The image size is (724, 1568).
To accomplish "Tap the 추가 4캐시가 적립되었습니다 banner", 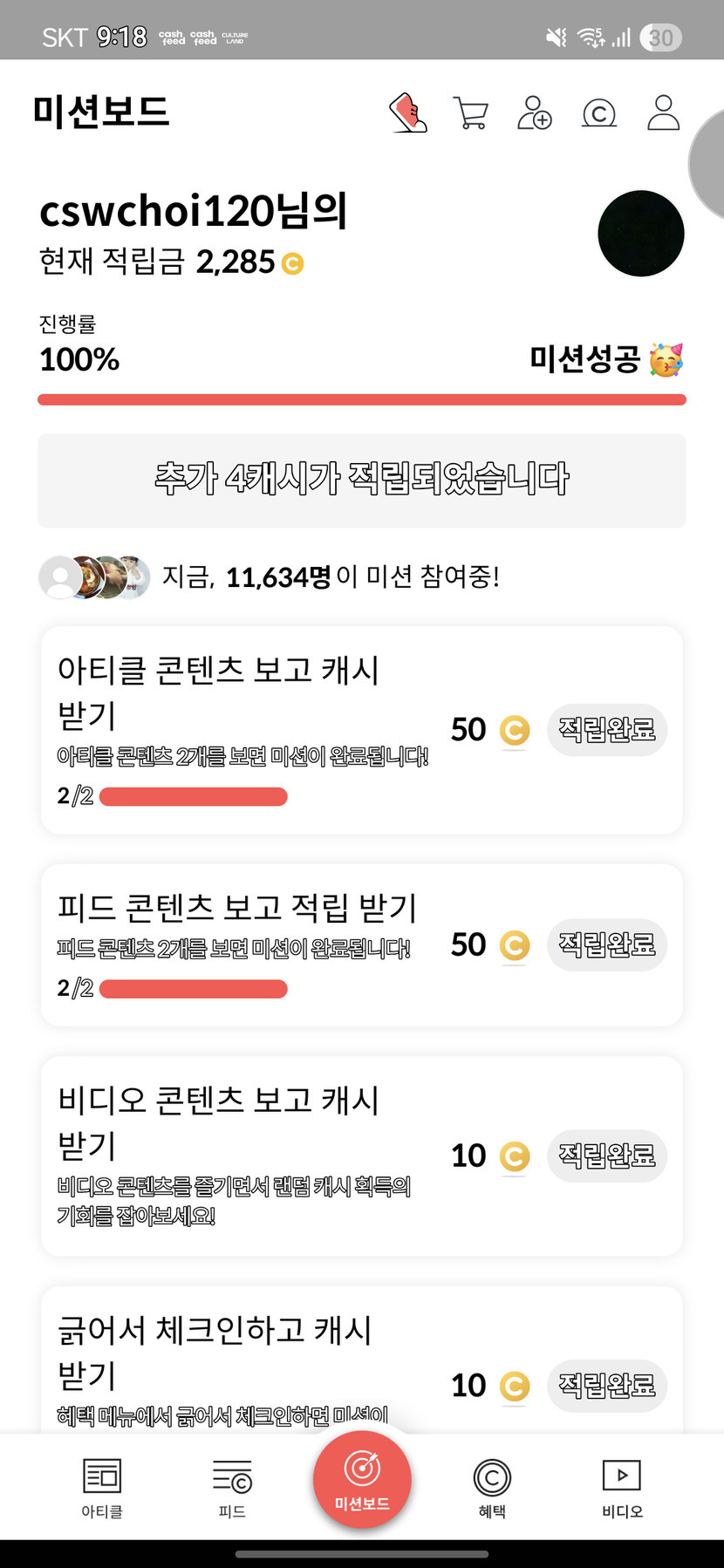I will (x=362, y=481).
